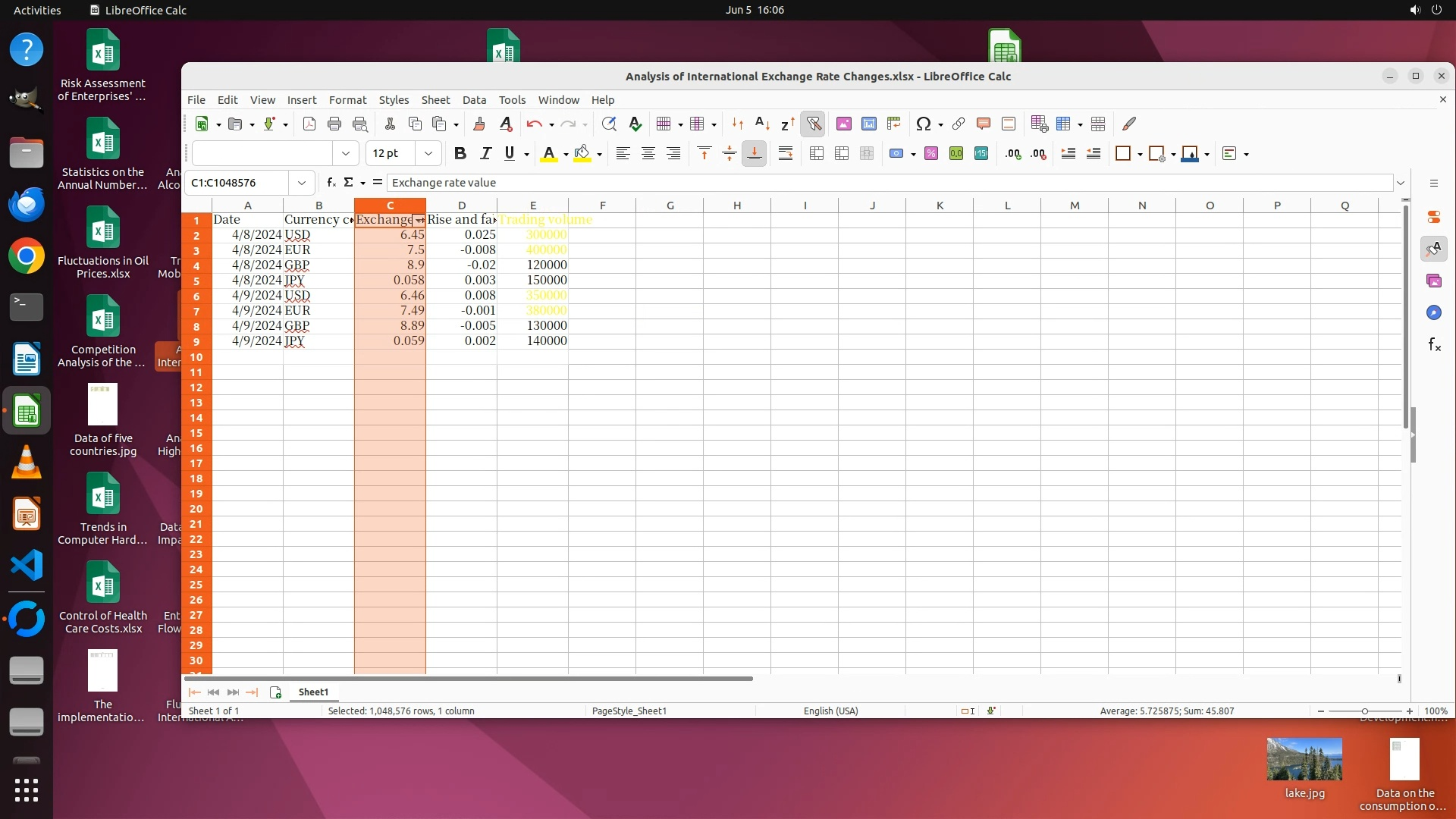Click the Insert Image icon
This screenshot has width=1456, height=819.
[x=843, y=124]
